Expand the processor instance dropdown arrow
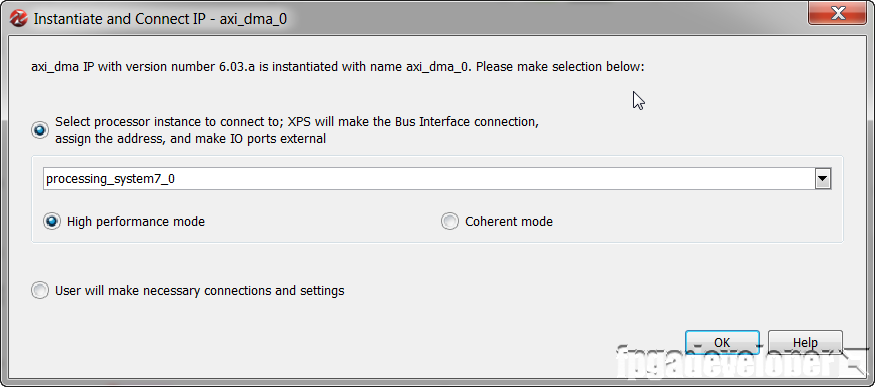The image size is (875, 387). coord(823,179)
